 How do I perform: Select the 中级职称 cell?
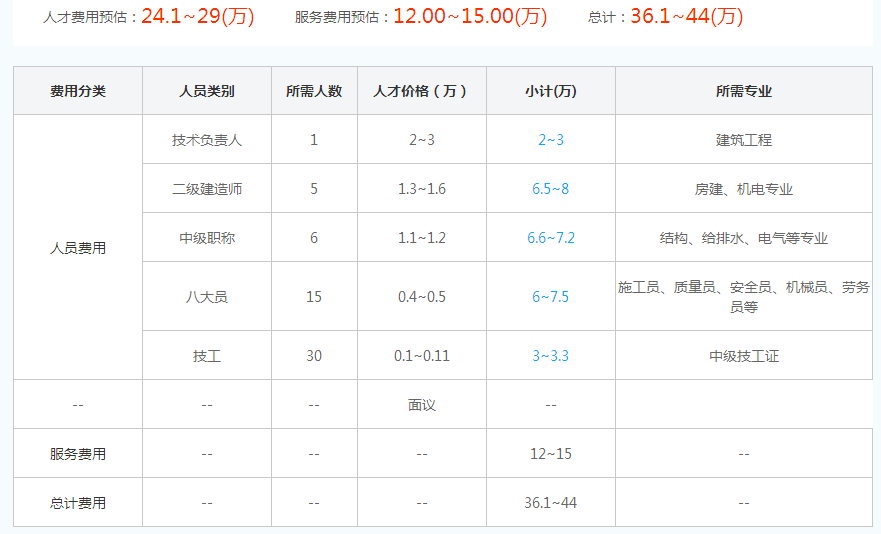(207, 238)
